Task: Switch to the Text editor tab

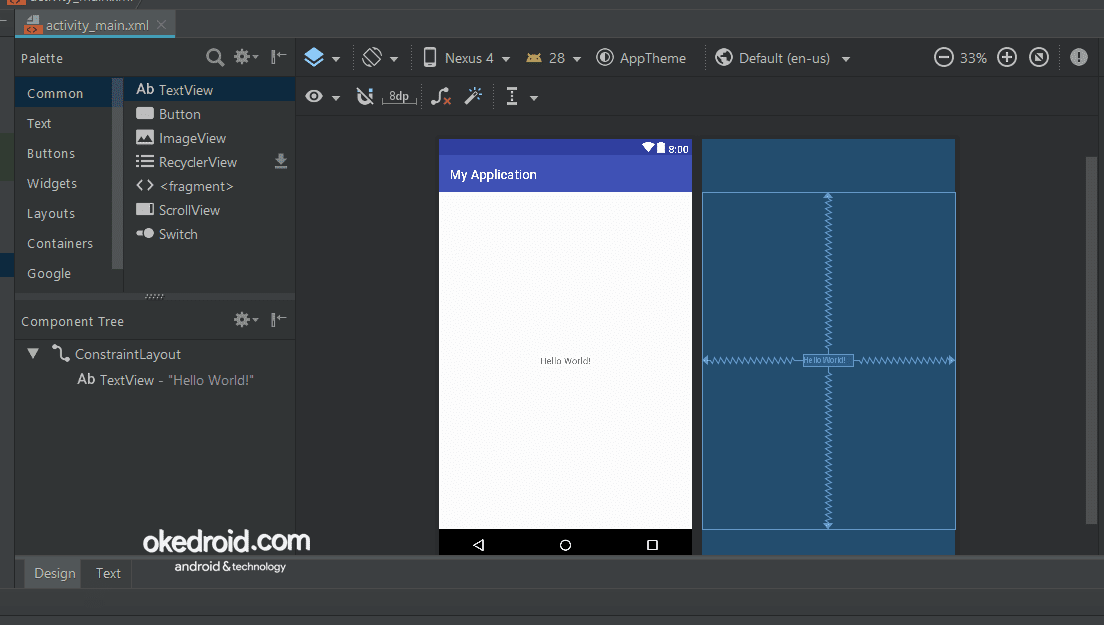Action: 107,573
